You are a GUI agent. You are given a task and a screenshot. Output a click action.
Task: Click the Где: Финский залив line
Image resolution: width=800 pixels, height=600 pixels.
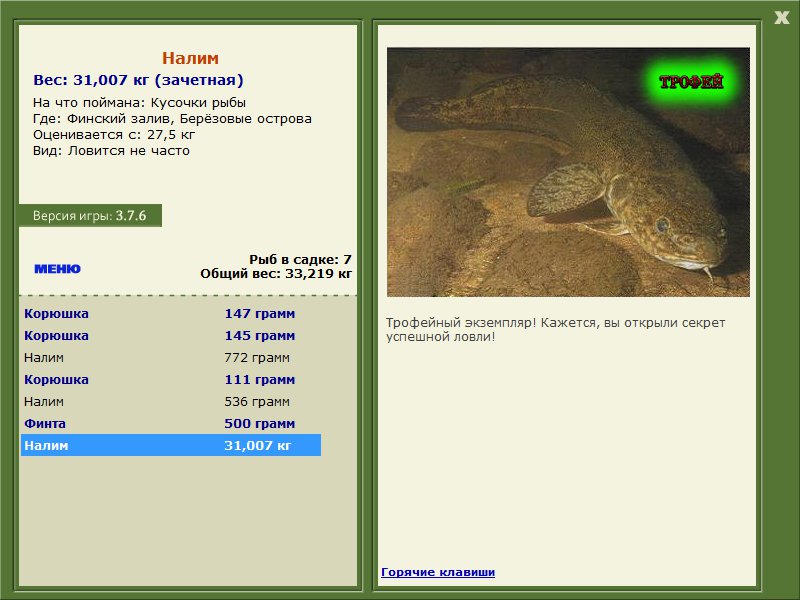coord(172,119)
